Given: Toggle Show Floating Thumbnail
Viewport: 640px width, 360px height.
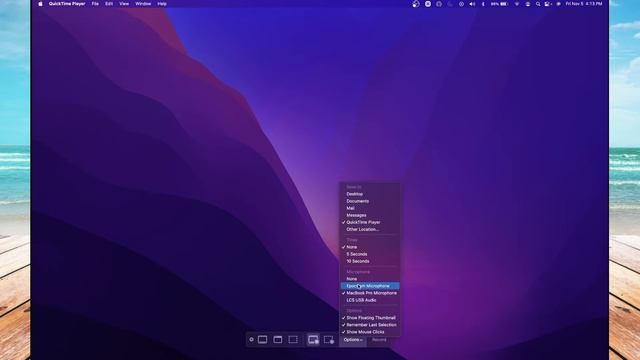Looking at the screenshot, I should [x=370, y=318].
